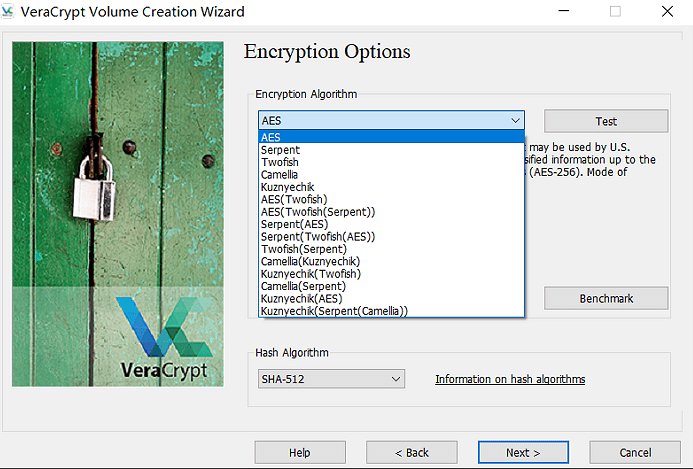The width and height of the screenshot is (693, 469).
Task: Pick Twofish in the dropdown list
Action: click(391, 162)
